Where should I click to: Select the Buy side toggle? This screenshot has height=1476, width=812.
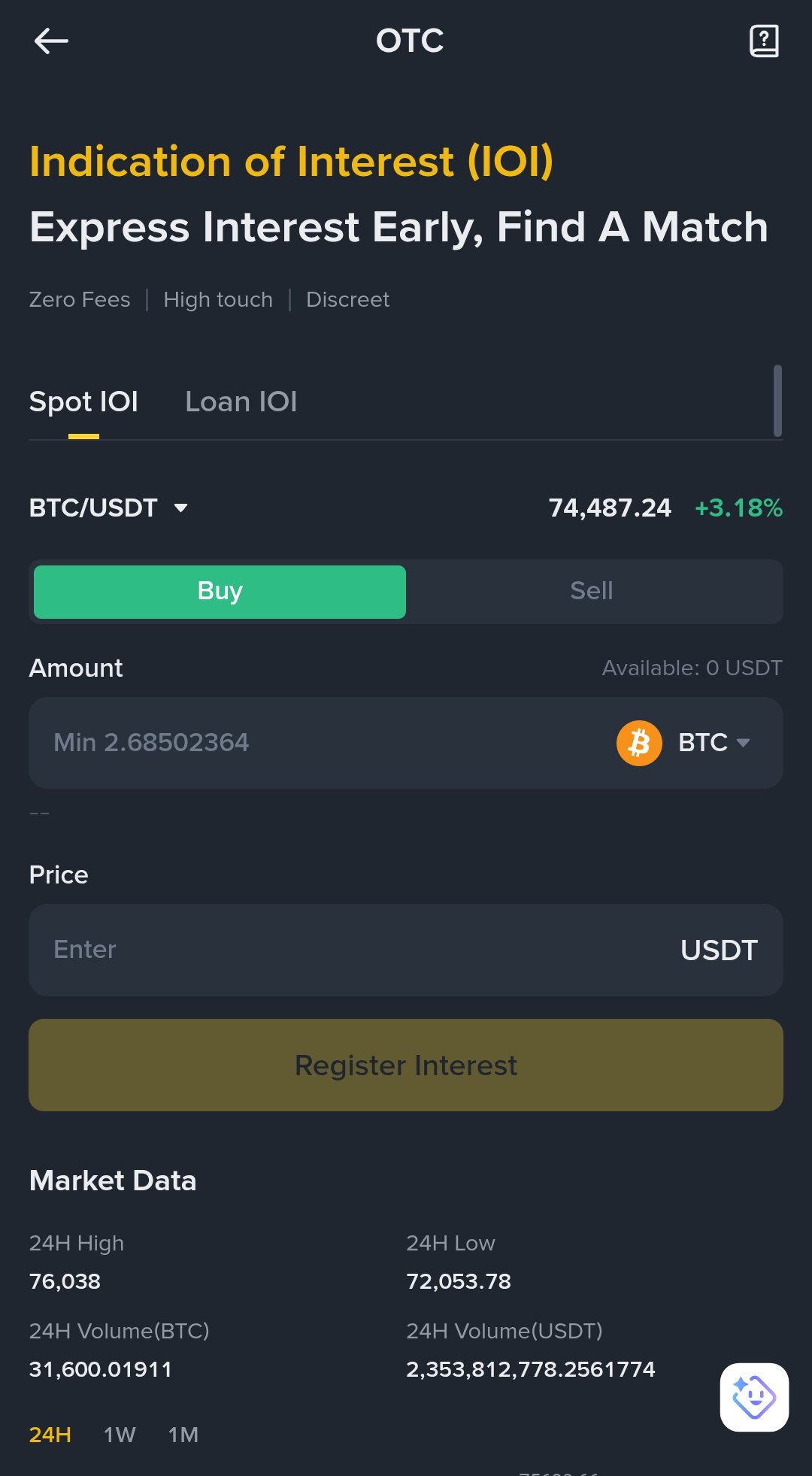pyautogui.click(x=220, y=592)
